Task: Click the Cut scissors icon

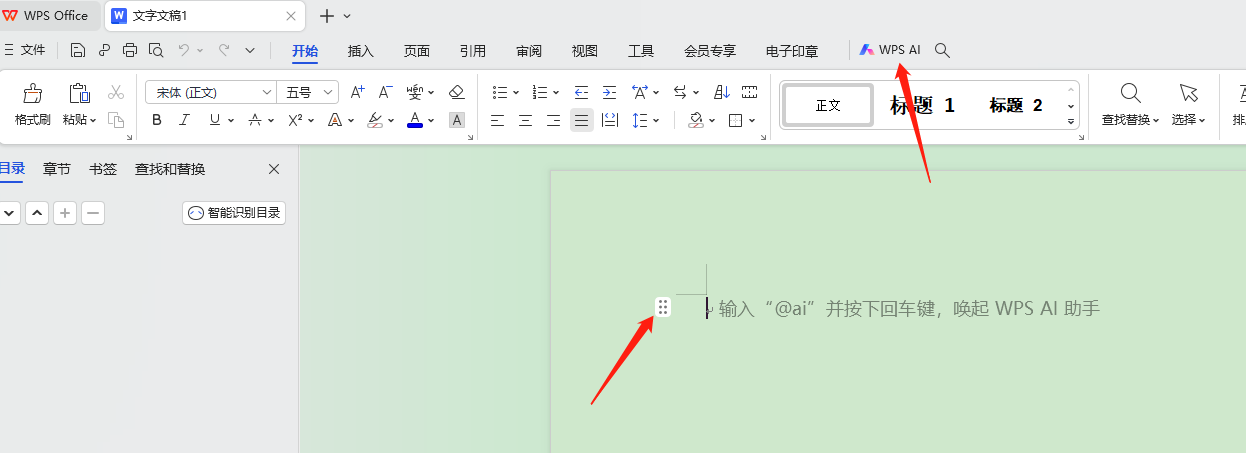Action: (116, 92)
